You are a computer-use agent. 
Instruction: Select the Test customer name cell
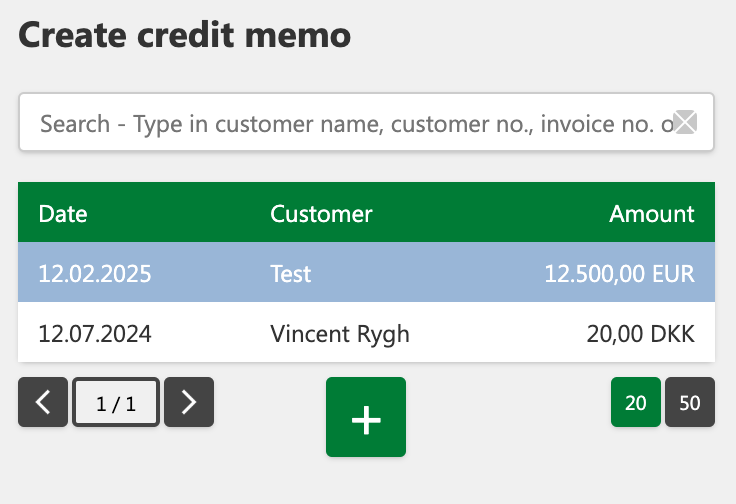coord(291,274)
